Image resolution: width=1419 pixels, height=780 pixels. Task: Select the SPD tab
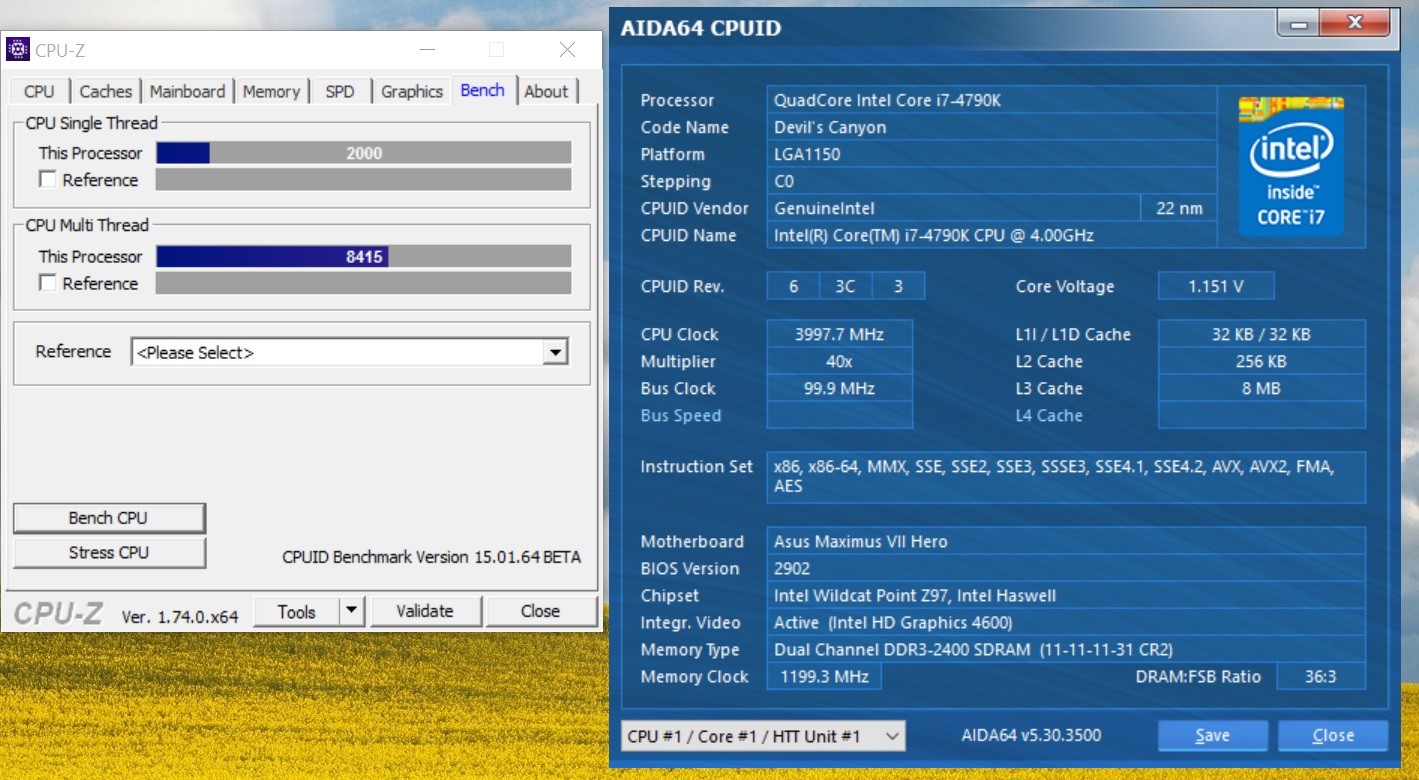340,91
